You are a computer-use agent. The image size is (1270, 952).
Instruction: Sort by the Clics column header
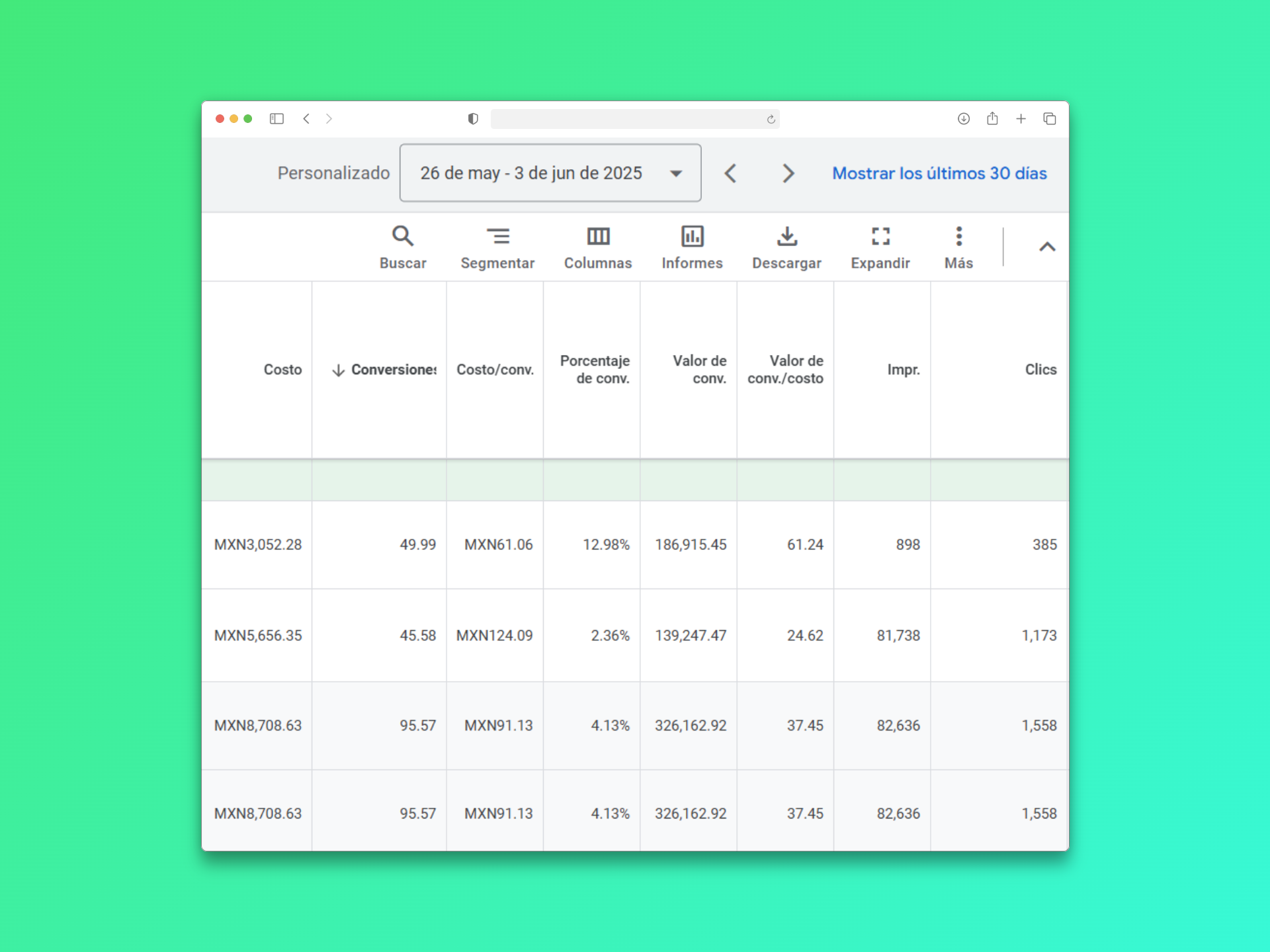[1040, 370]
